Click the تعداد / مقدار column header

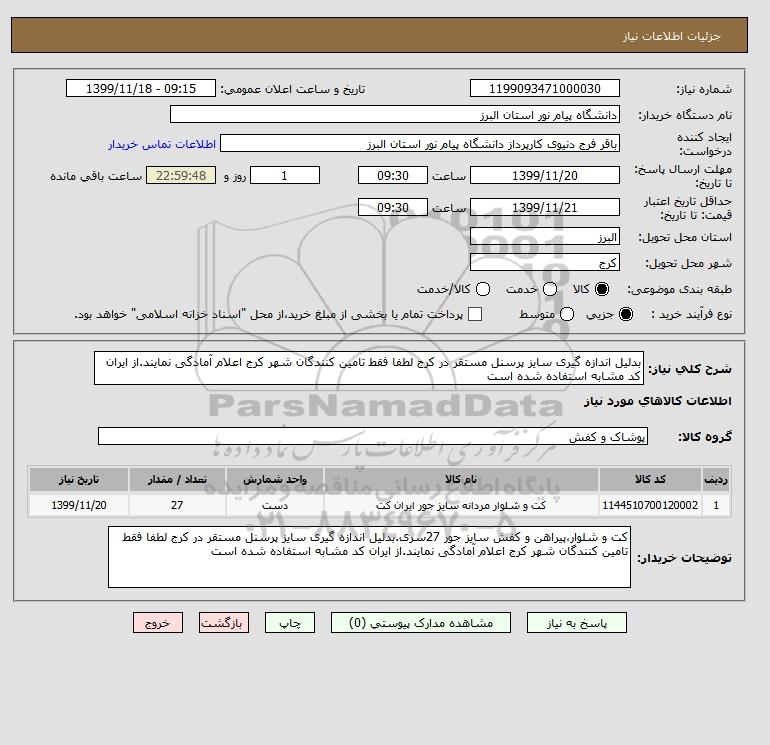[177, 479]
